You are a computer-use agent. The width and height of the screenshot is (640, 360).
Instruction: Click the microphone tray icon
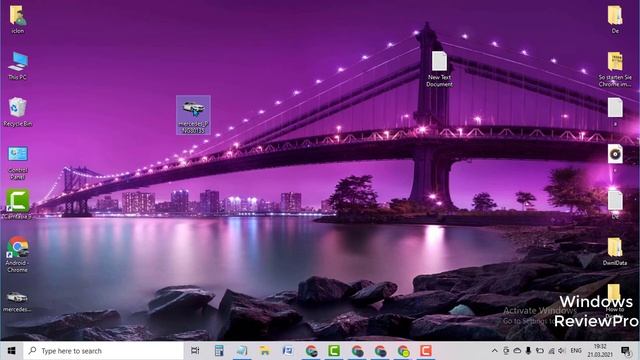(528, 351)
